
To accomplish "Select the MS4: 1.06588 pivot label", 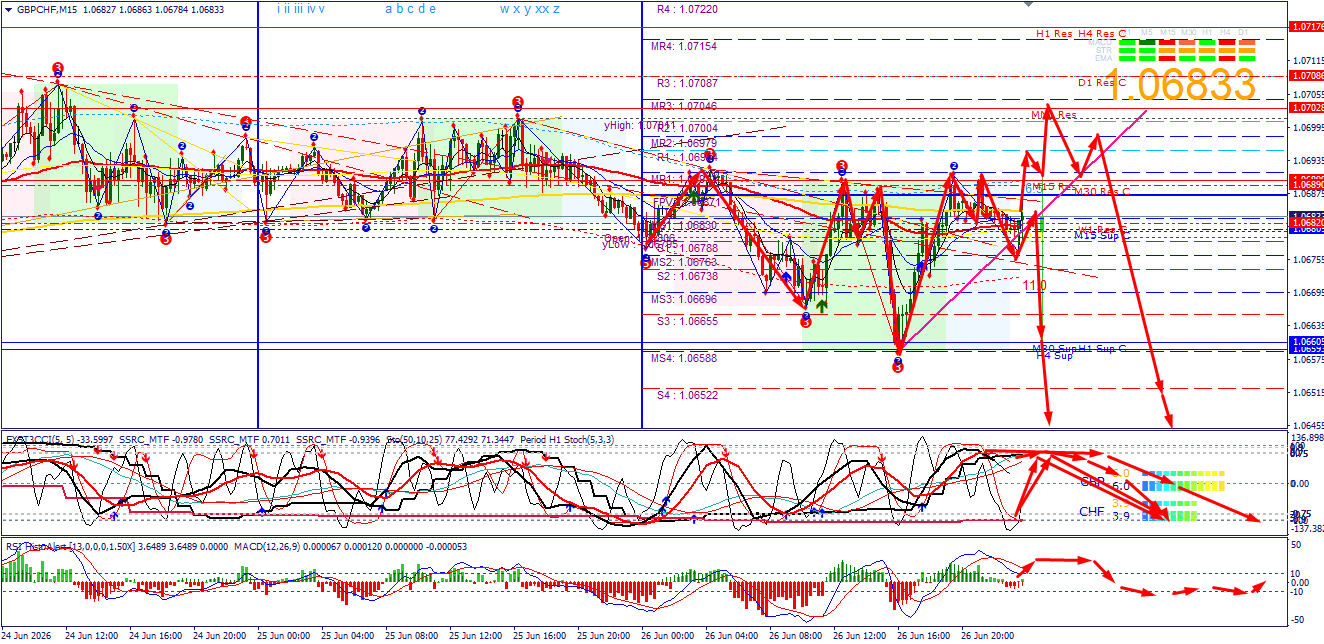I will coord(684,358).
